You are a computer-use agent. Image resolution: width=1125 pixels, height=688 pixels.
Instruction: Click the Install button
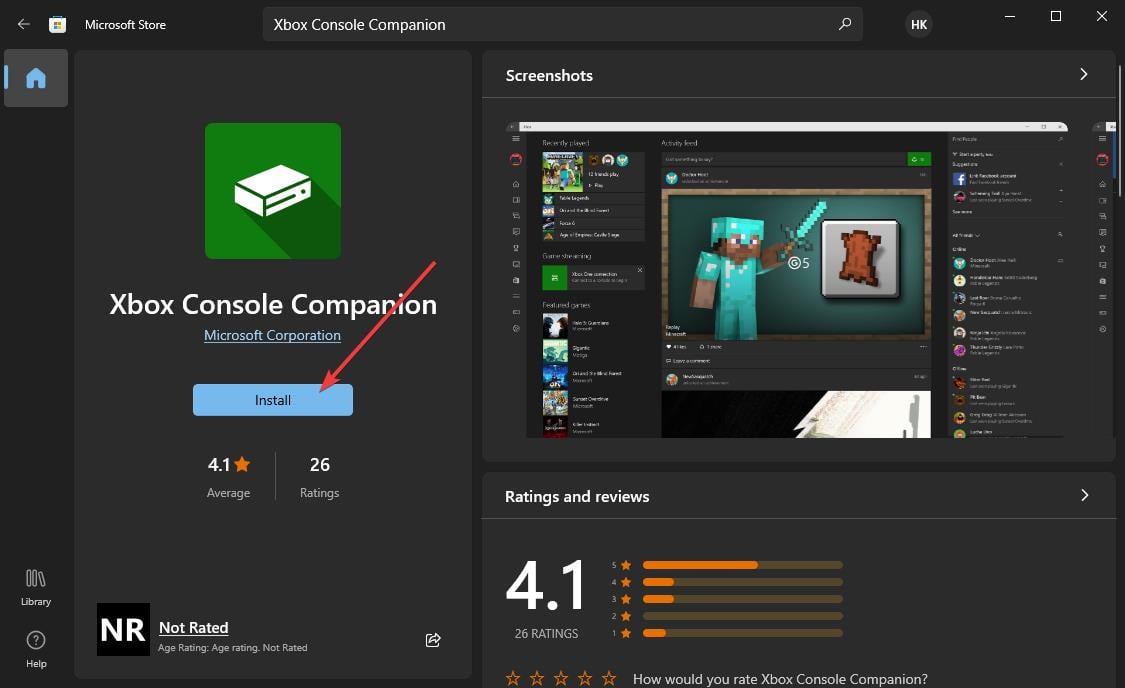pyautogui.click(x=273, y=400)
